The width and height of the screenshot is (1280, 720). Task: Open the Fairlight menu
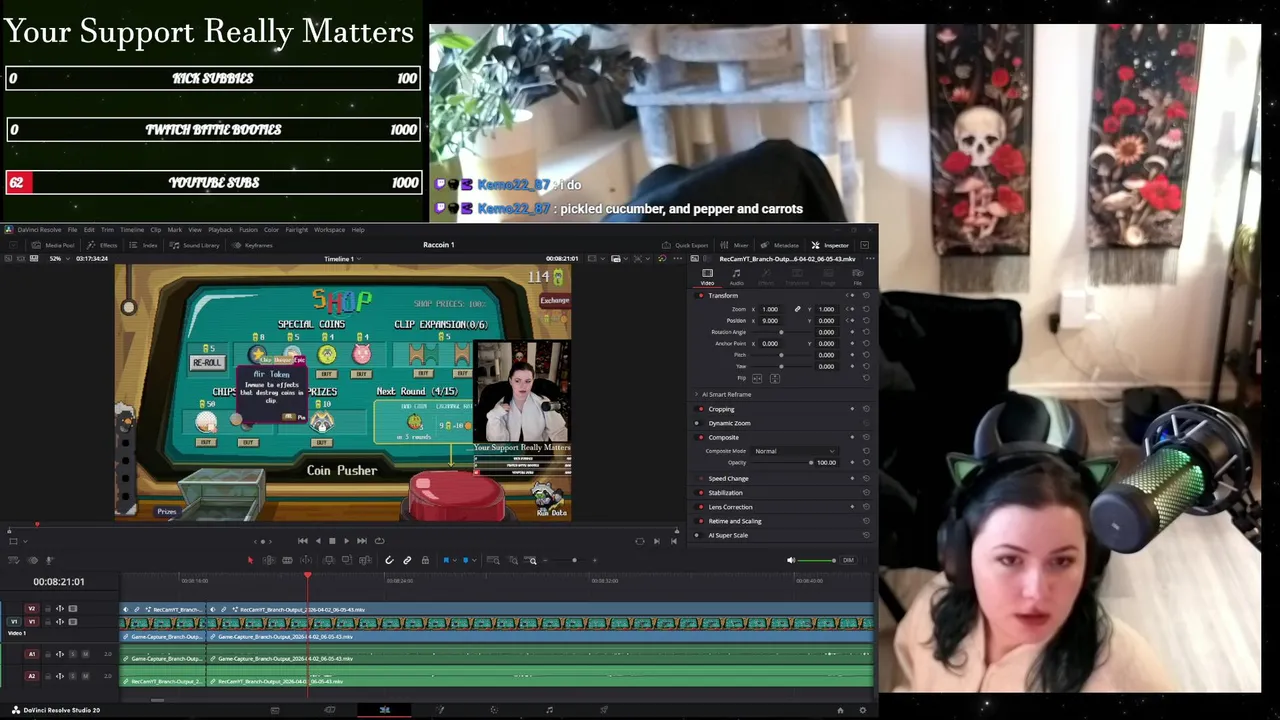coord(297,230)
